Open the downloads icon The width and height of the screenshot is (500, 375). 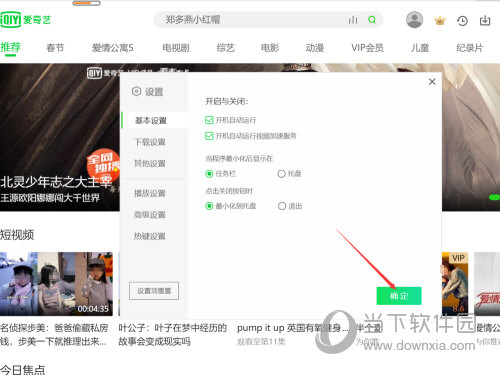pos(485,20)
